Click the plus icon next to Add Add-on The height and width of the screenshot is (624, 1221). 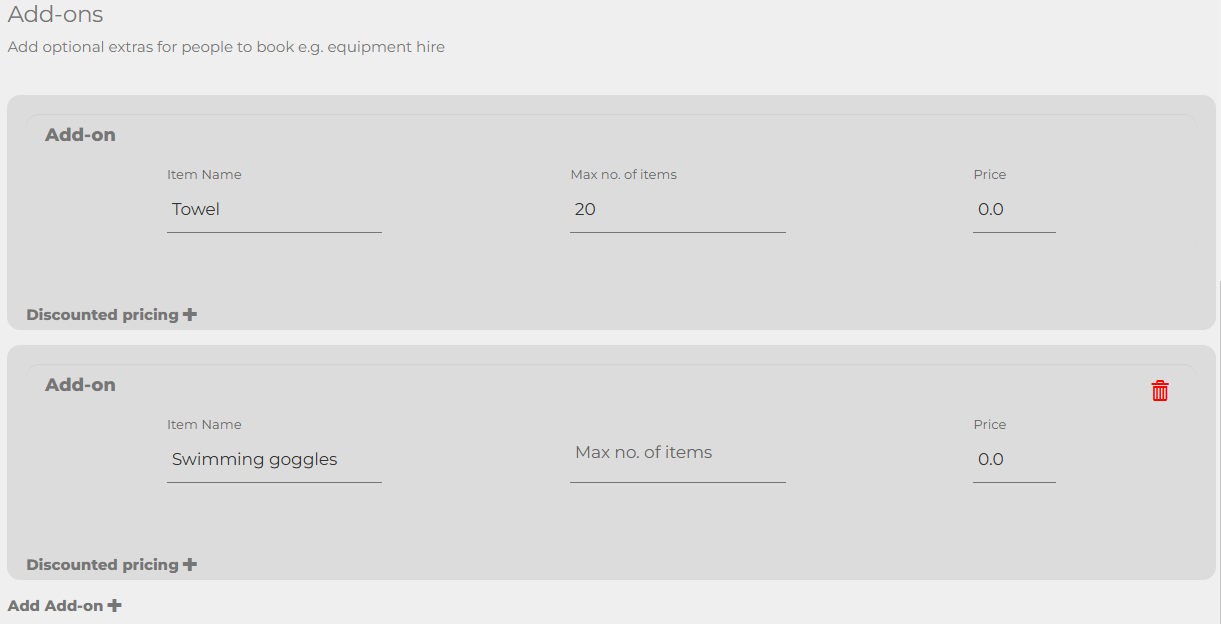[115, 605]
